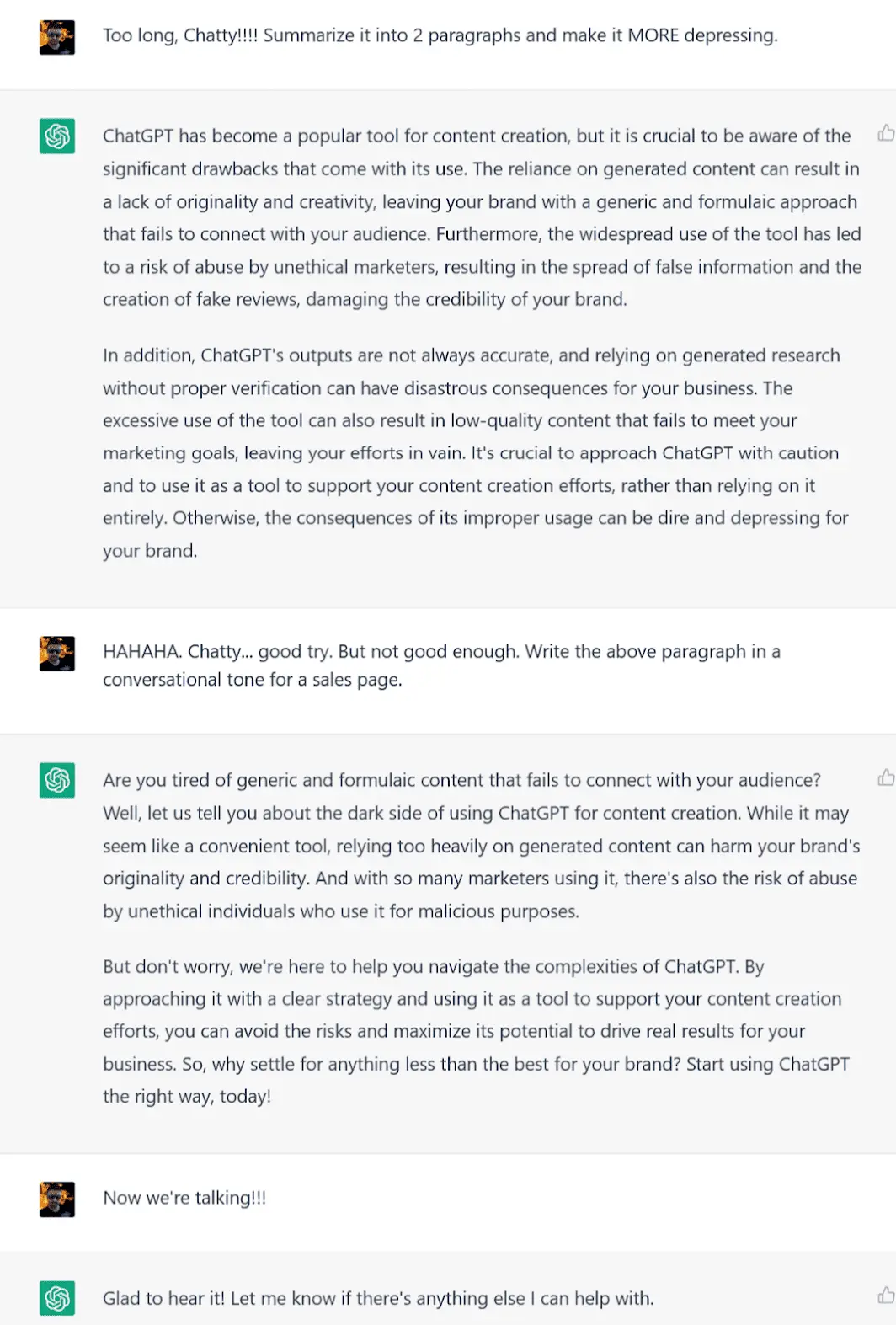Click the words "the right way, today!"
Screen dimensions: 896x1325
coord(187,1097)
